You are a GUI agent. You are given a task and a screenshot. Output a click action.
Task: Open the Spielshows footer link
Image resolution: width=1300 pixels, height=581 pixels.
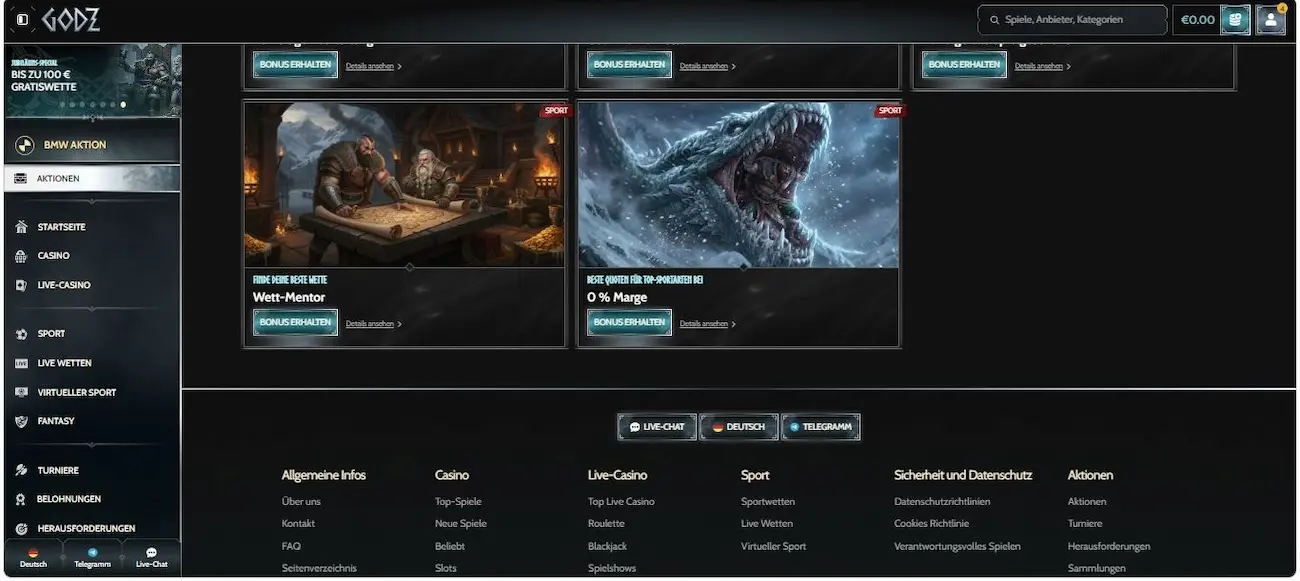click(612, 569)
